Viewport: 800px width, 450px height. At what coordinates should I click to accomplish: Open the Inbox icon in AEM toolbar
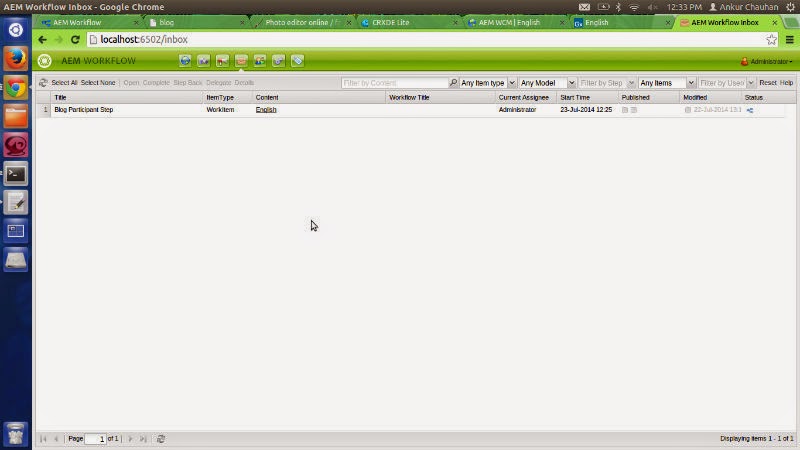point(241,61)
